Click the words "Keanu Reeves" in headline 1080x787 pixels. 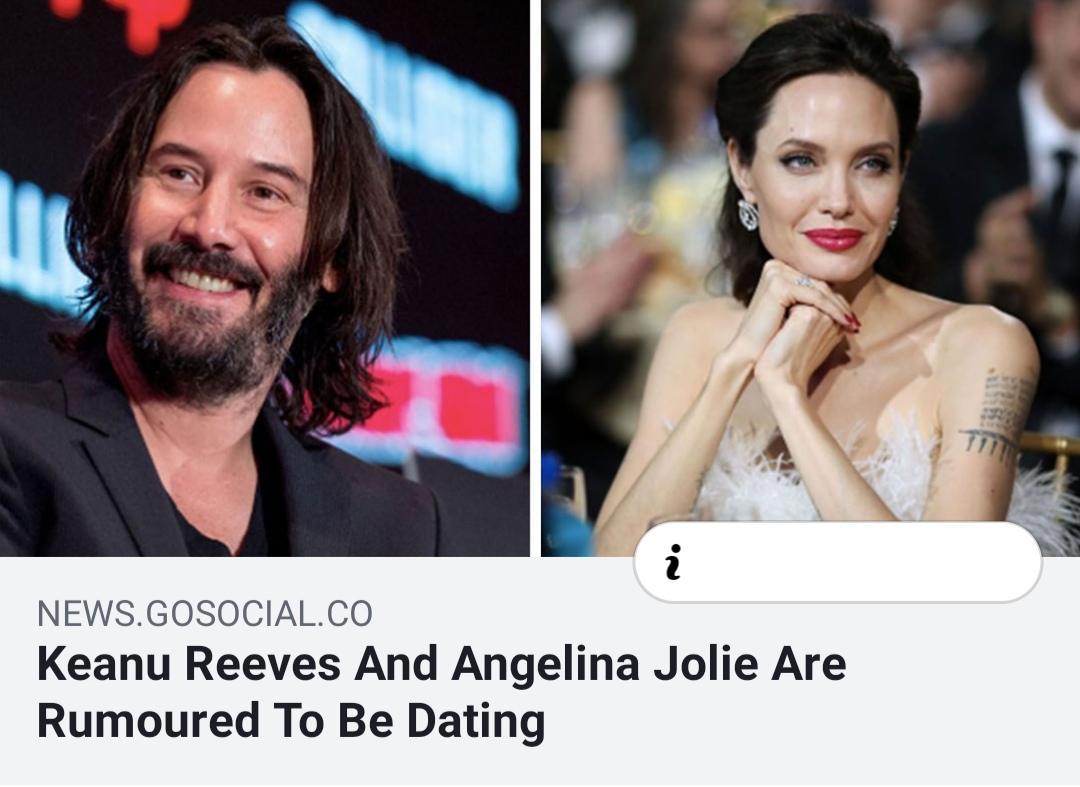tap(189, 664)
